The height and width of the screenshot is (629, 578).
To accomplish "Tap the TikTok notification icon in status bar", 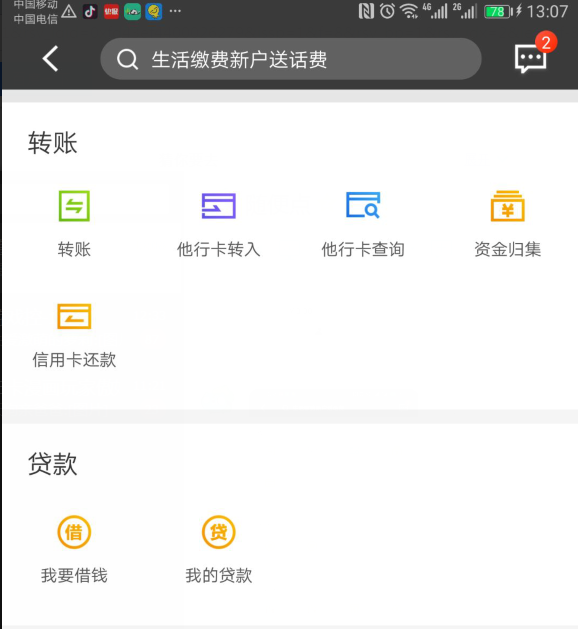I will pos(90,11).
